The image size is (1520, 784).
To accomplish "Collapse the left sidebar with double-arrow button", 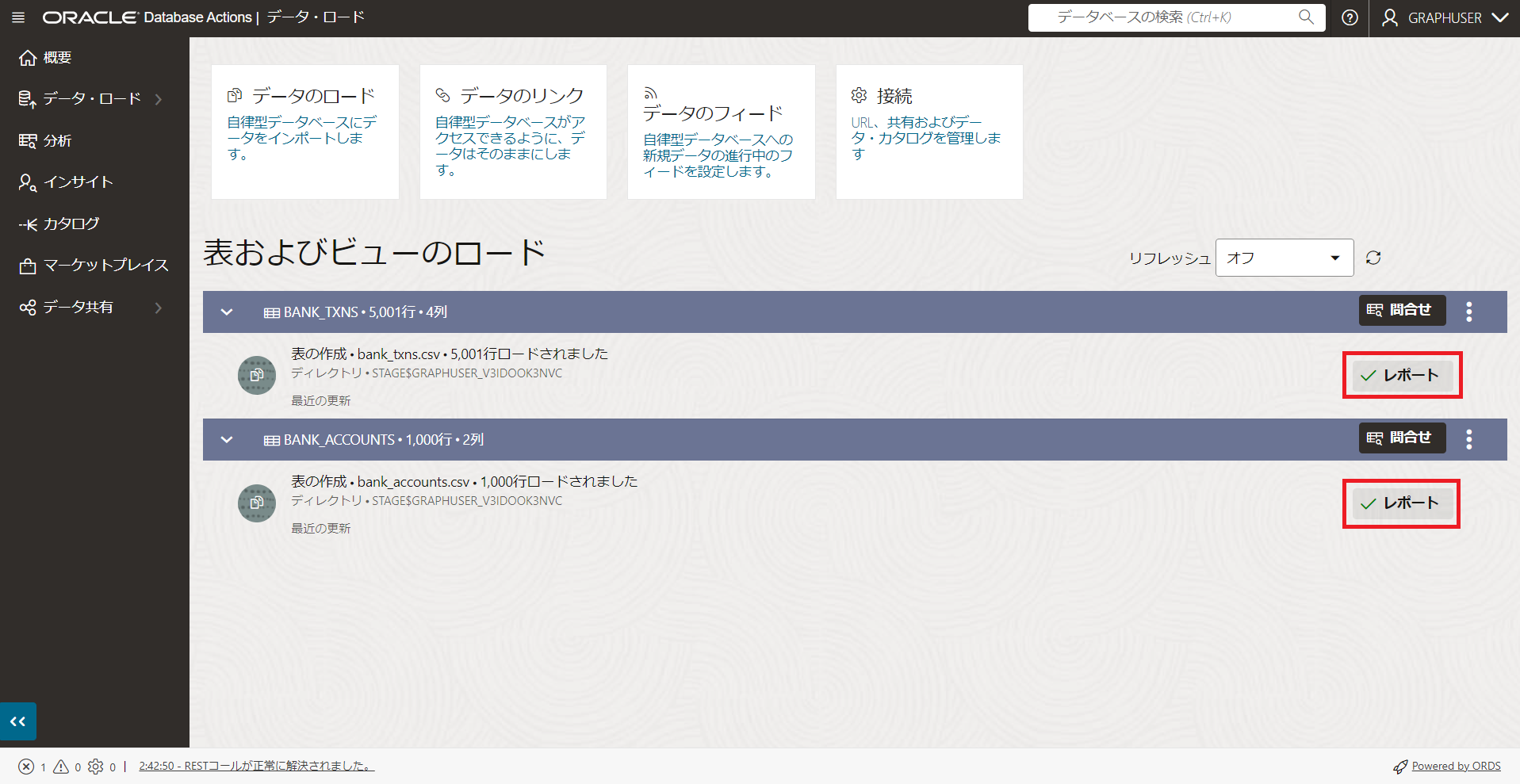I will pos(17,721).
